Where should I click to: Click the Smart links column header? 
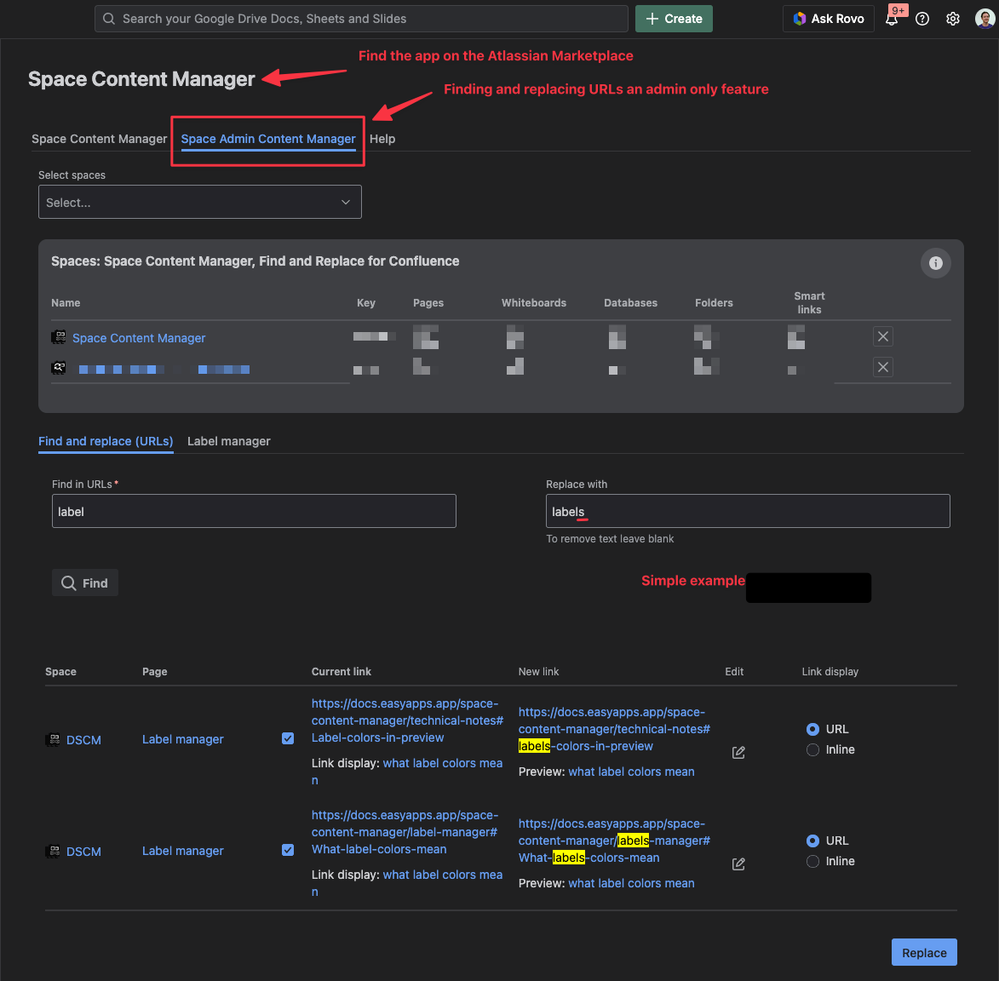809,303
